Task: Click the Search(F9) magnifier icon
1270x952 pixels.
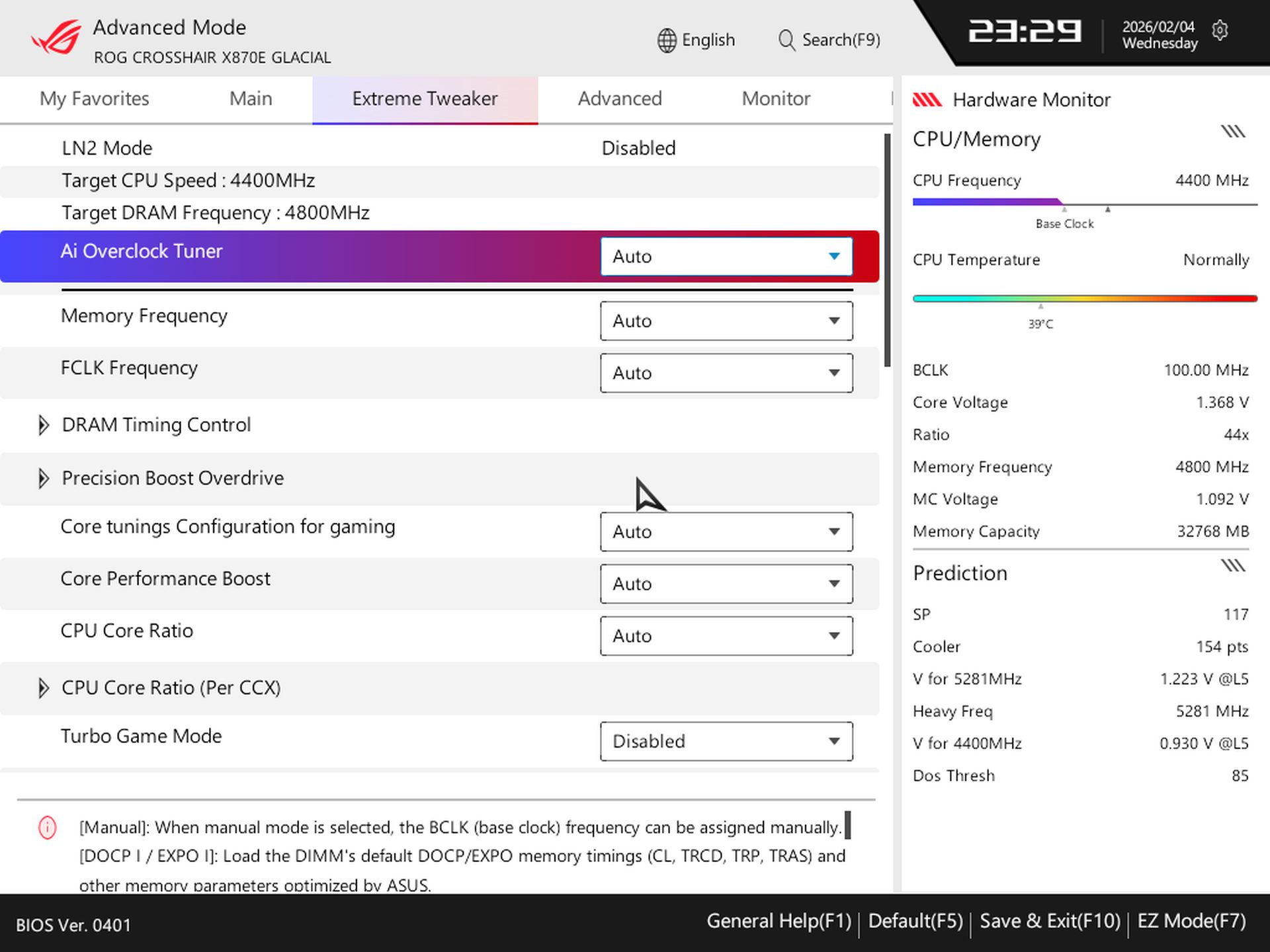Action: pos(786,40)
